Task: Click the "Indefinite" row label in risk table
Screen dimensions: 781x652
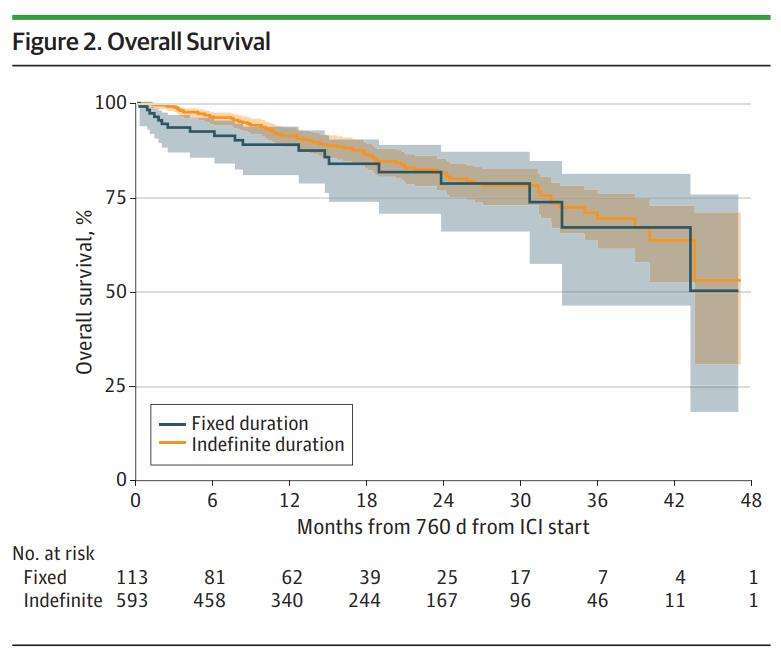Action: 62,600
